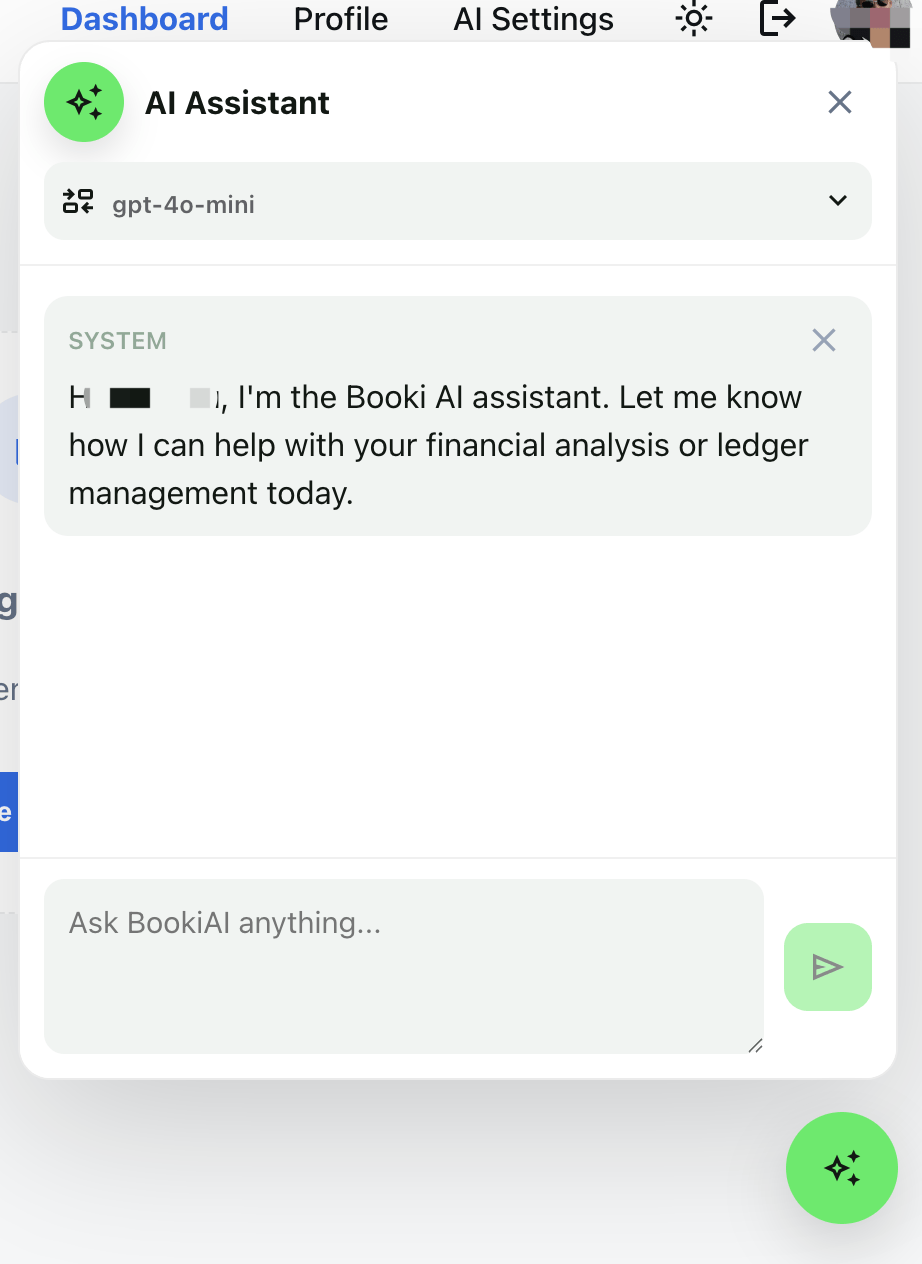Dismiss the SYSTEM greeting message
The image size is (922, 1264).
point(823,340)
